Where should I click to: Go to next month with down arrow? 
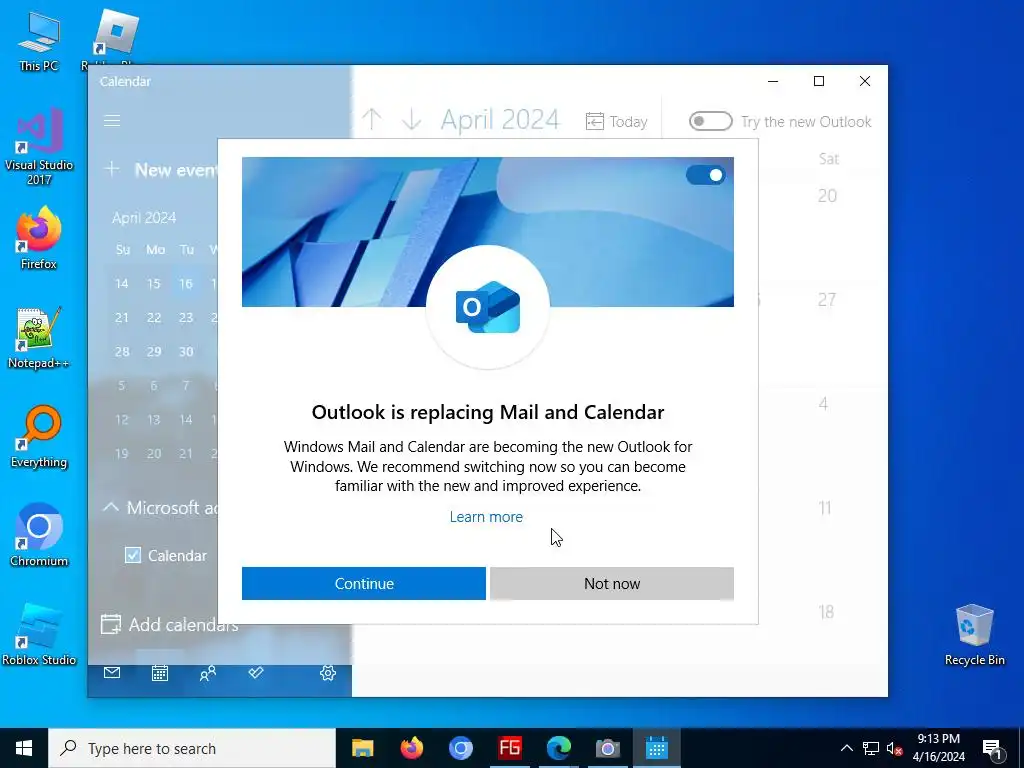click(x=411, y=120)
